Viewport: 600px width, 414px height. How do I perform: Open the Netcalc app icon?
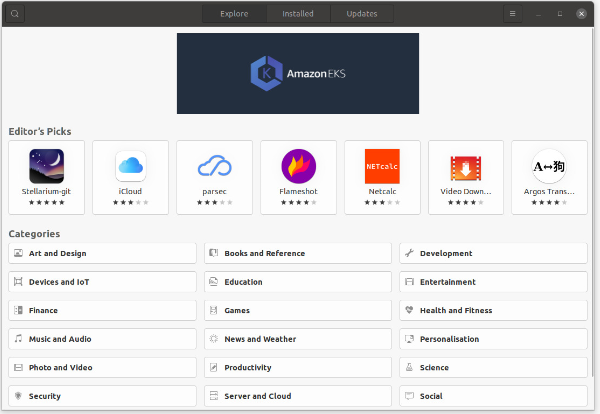(x=382, y=166)
